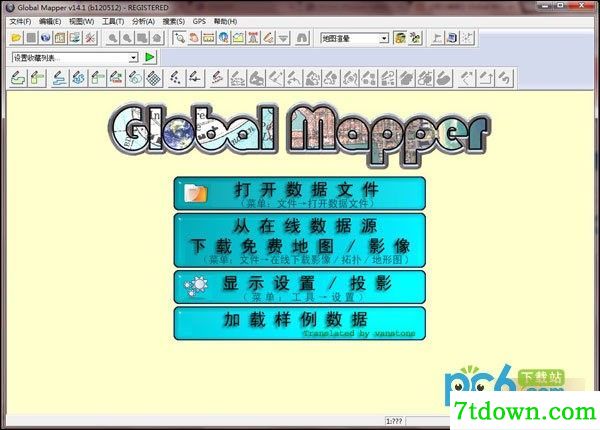The height and width of the screenshot is (430, 600).
Task: Select the zoom tool with magnifier cursor
Action: 179,38
